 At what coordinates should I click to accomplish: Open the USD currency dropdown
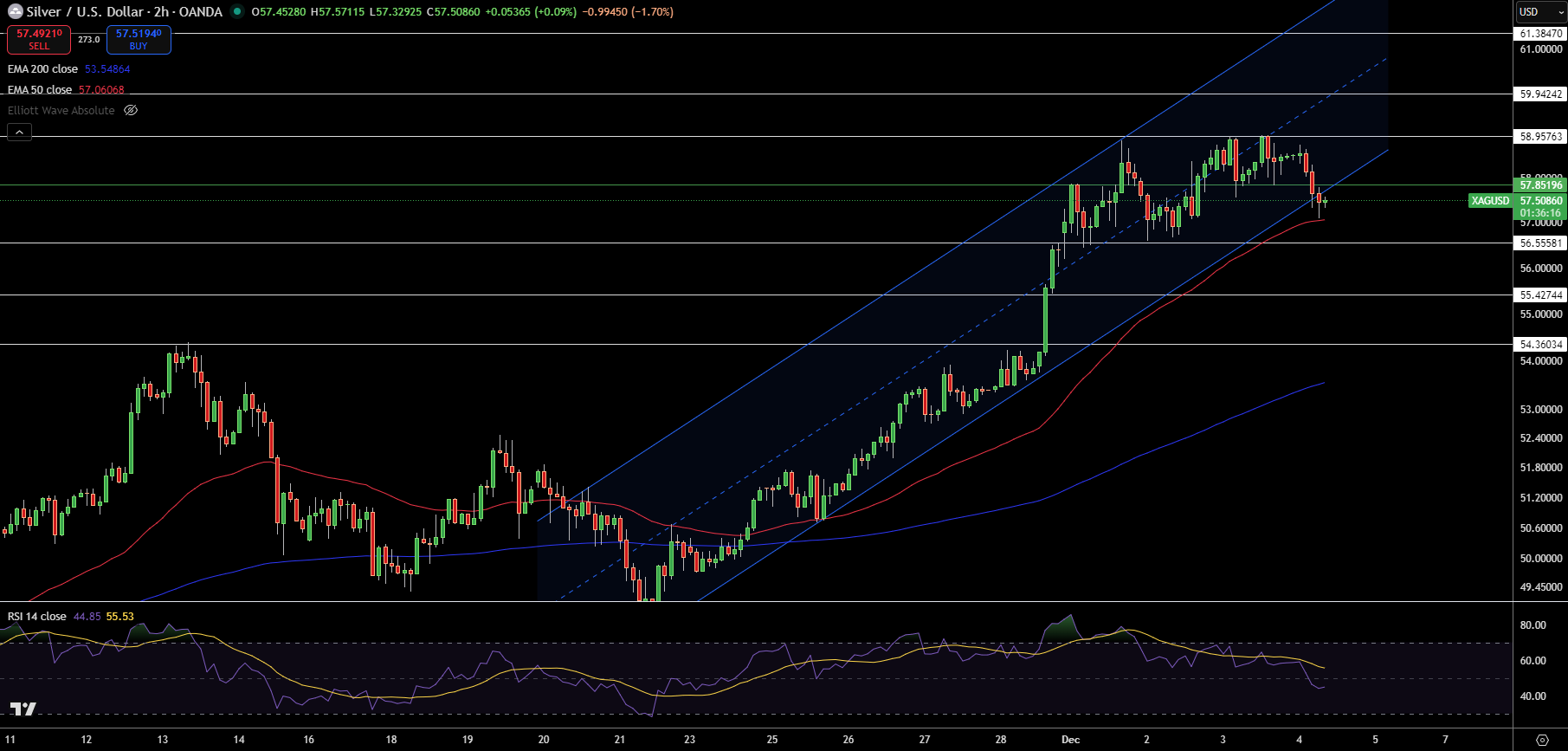(1539, 12)
